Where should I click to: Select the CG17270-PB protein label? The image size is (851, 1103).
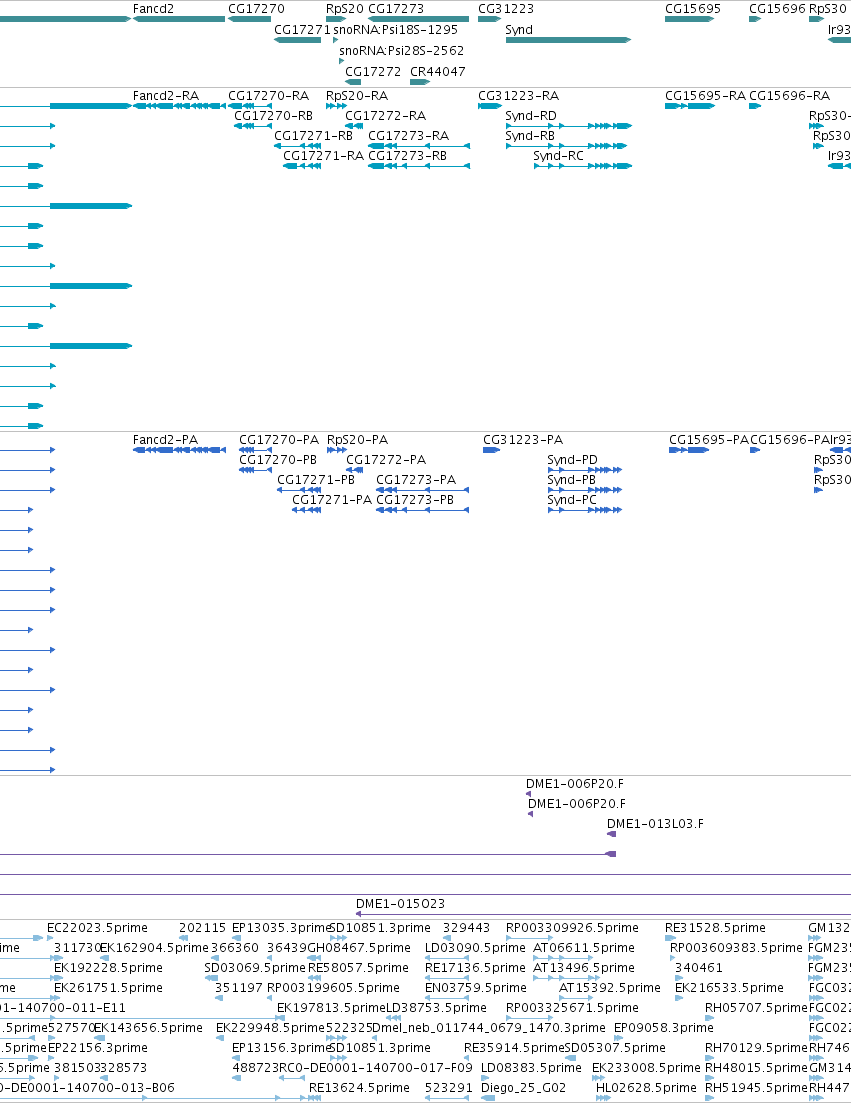click(x=278, y=460)
